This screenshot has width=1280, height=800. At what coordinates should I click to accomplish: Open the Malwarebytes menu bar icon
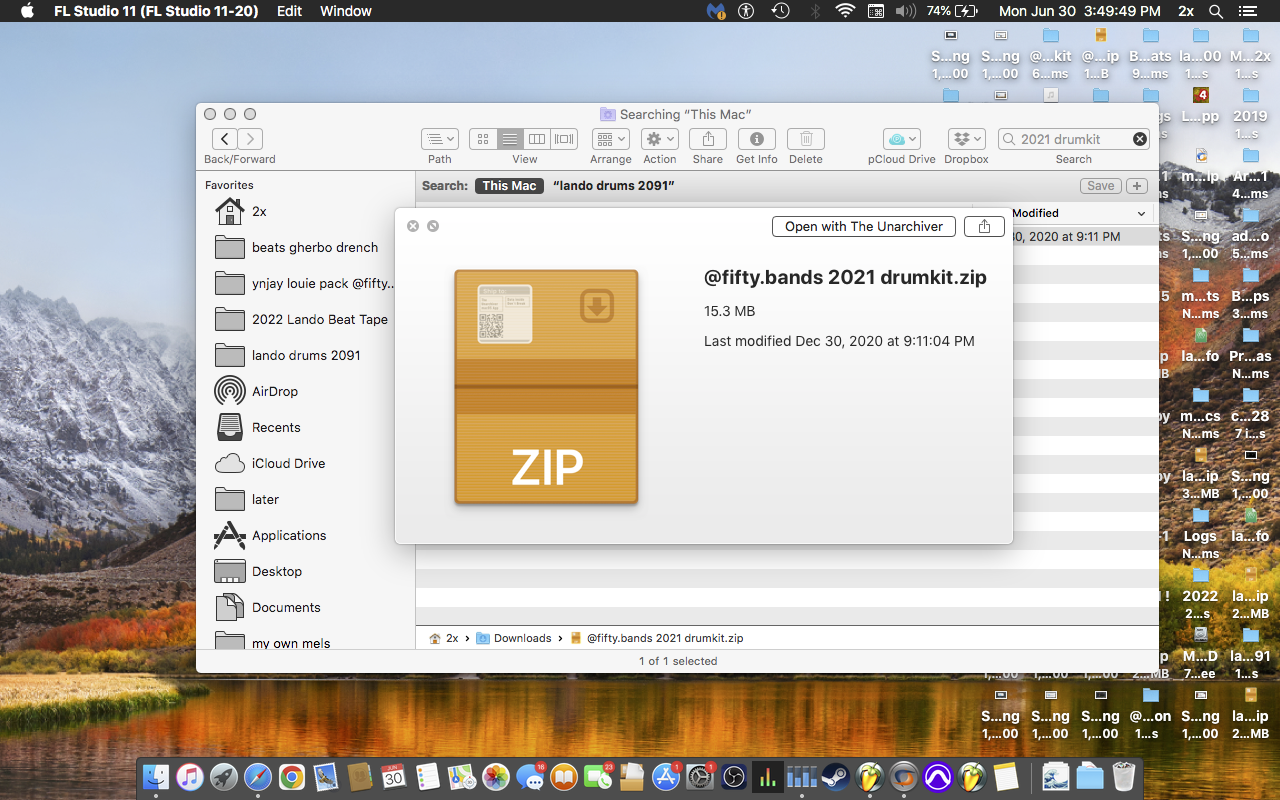[715, 11]
